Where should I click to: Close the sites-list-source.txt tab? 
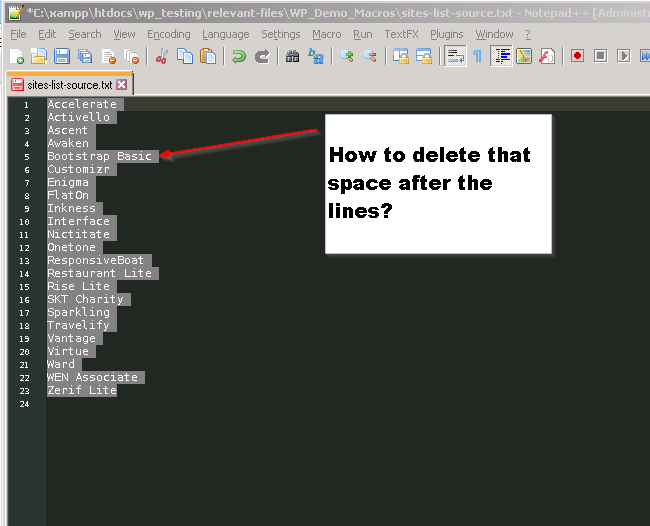point(122,85)
